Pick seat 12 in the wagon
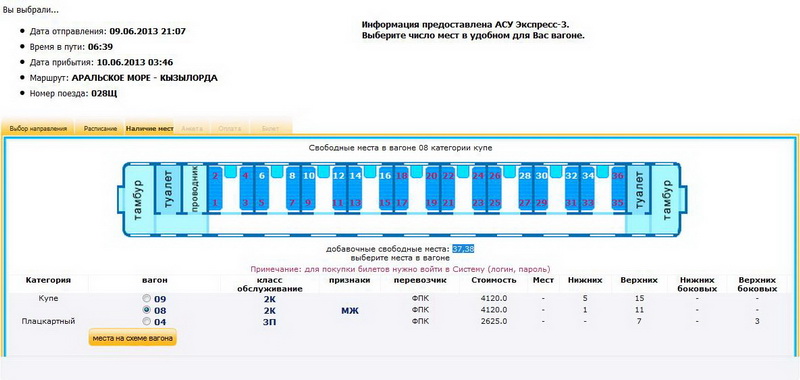Image resolution: width=800 pixels, height=380 pixels. (339, 176)
